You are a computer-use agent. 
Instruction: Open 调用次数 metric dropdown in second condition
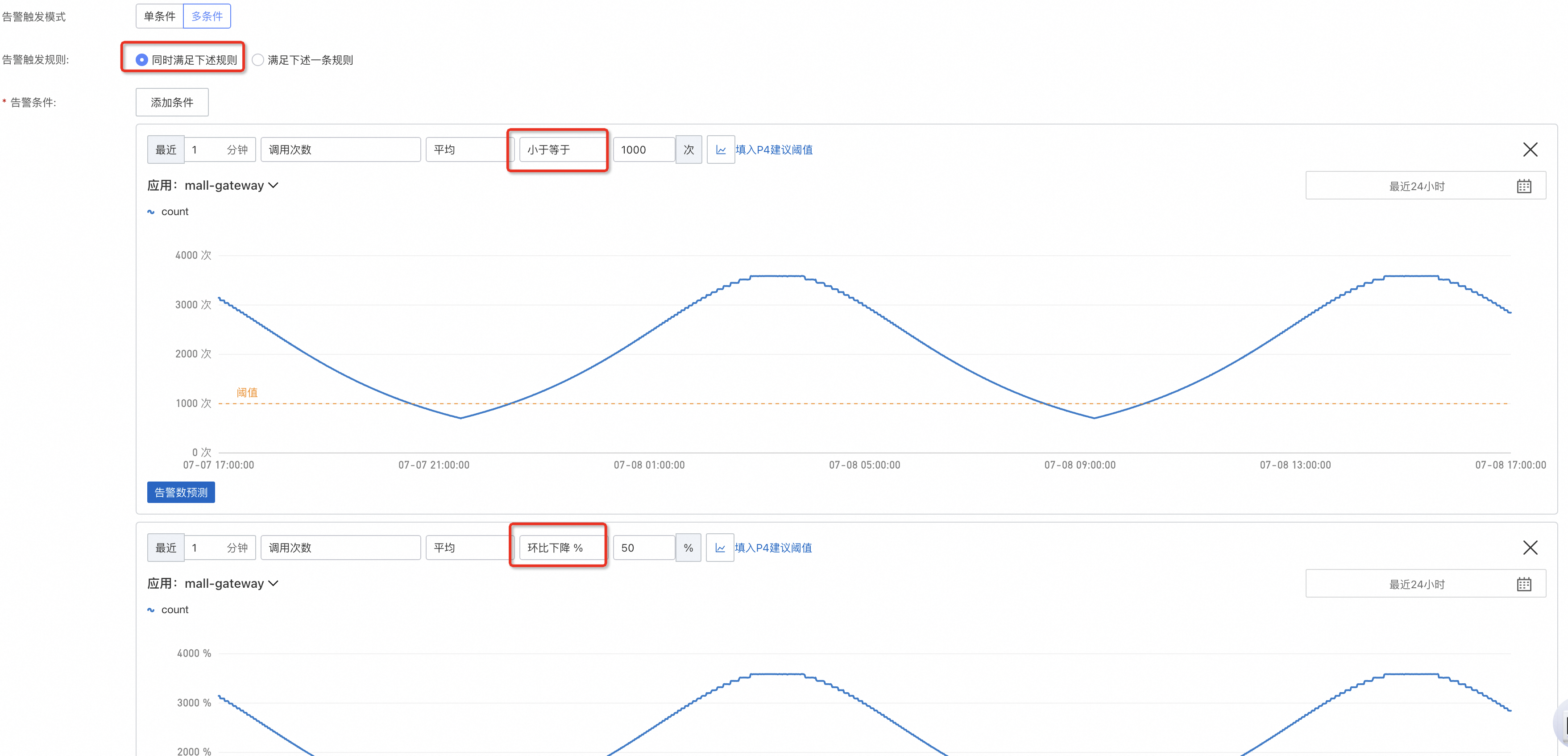341,548
